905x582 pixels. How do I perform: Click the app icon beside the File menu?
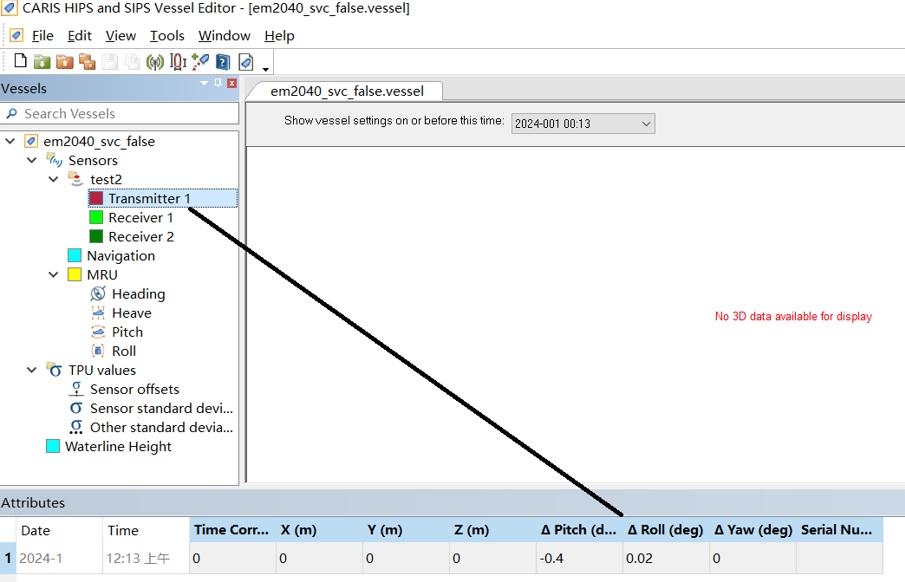point(16,36)
